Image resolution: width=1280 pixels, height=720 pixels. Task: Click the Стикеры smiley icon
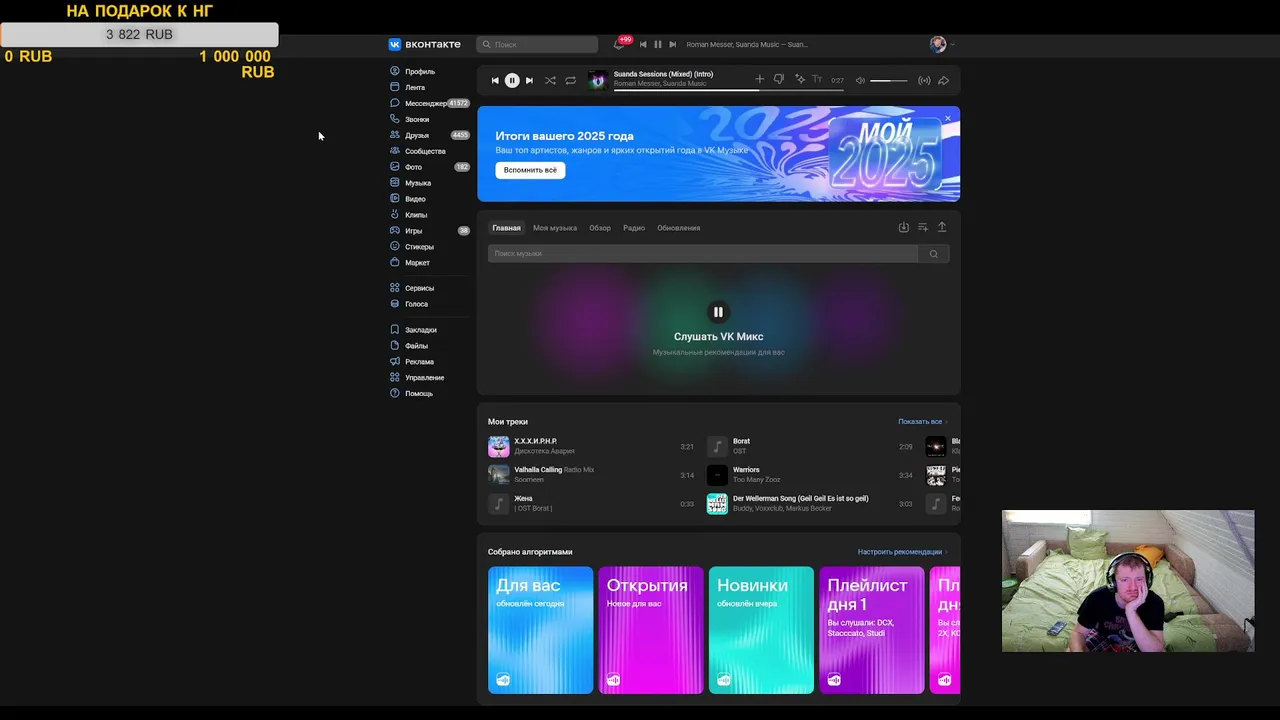point(395,246)
